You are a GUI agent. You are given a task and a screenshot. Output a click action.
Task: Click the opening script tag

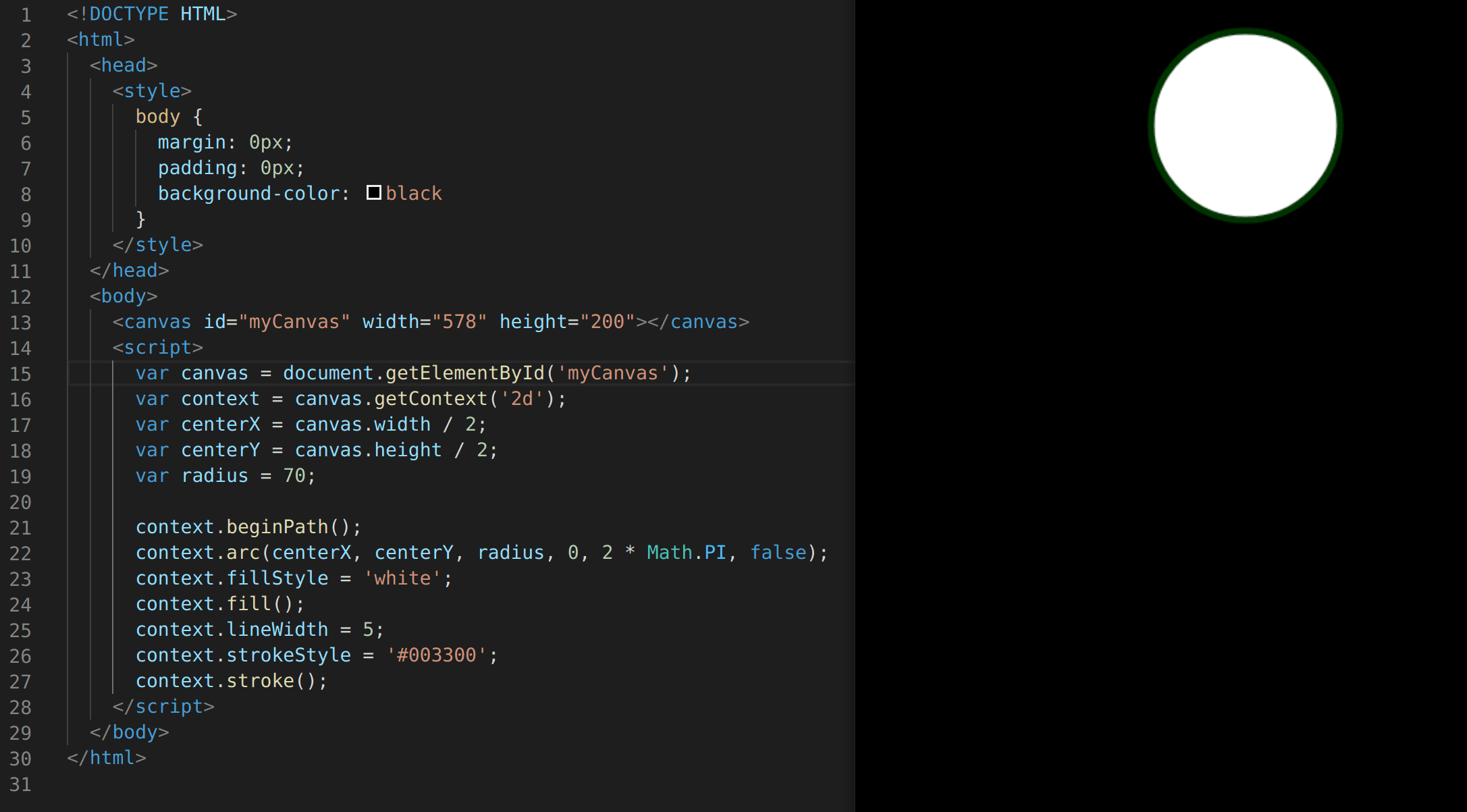pos(158,348)
